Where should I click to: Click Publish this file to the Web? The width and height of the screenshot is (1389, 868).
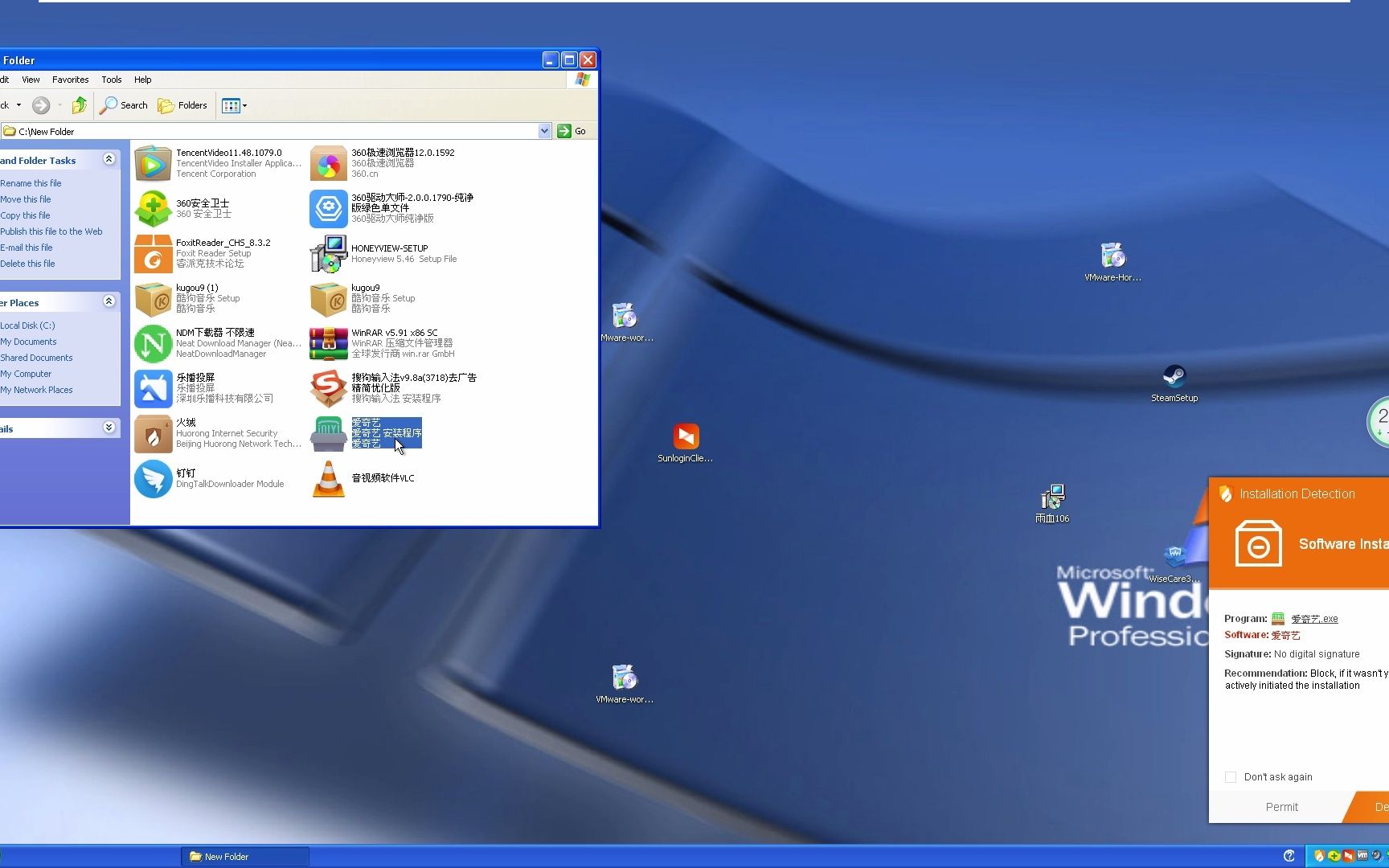[x=51, y=231]
